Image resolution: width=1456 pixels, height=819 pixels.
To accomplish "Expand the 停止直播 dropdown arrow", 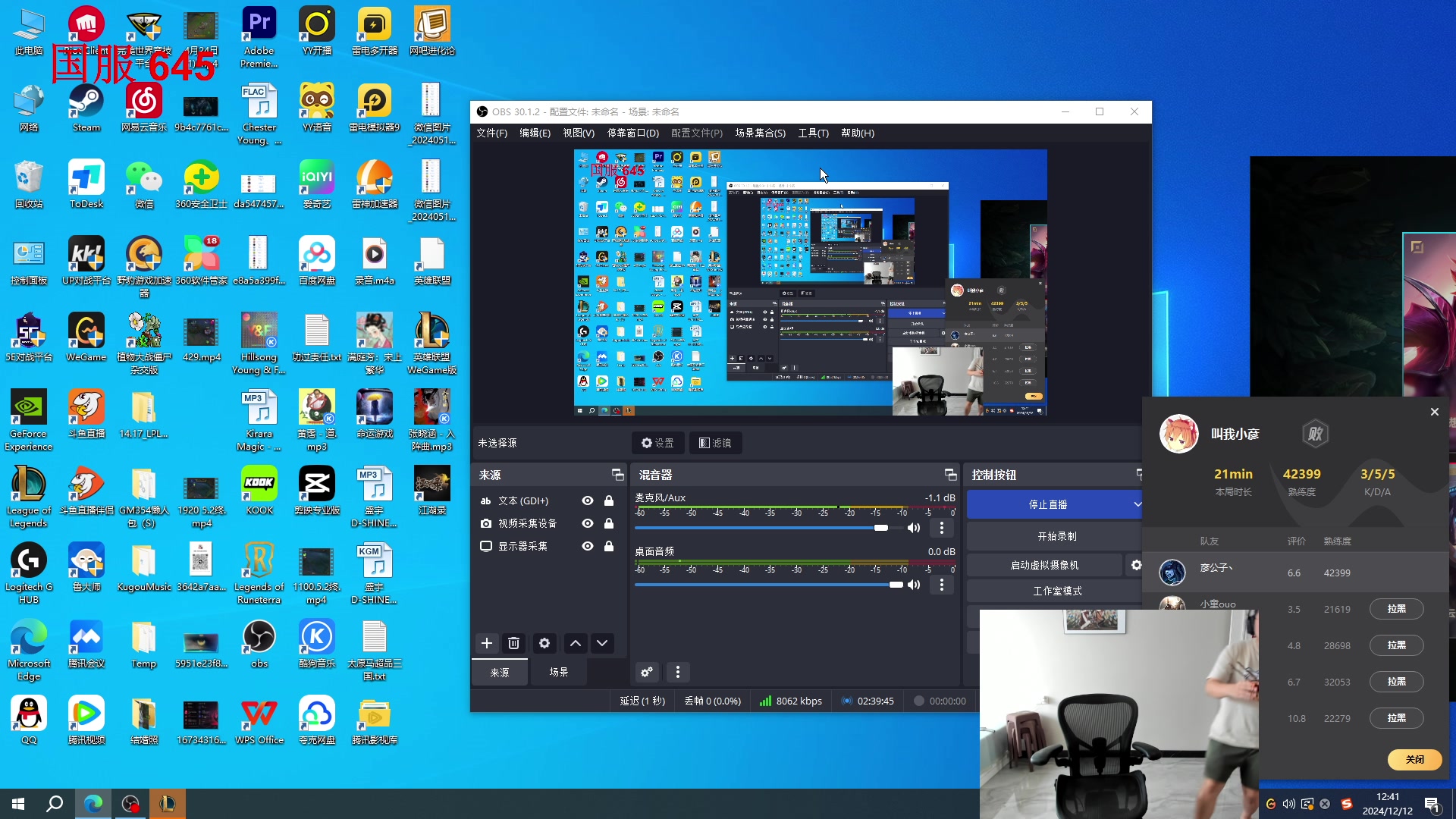I will pyautogui.click(x=1137, y=504).
